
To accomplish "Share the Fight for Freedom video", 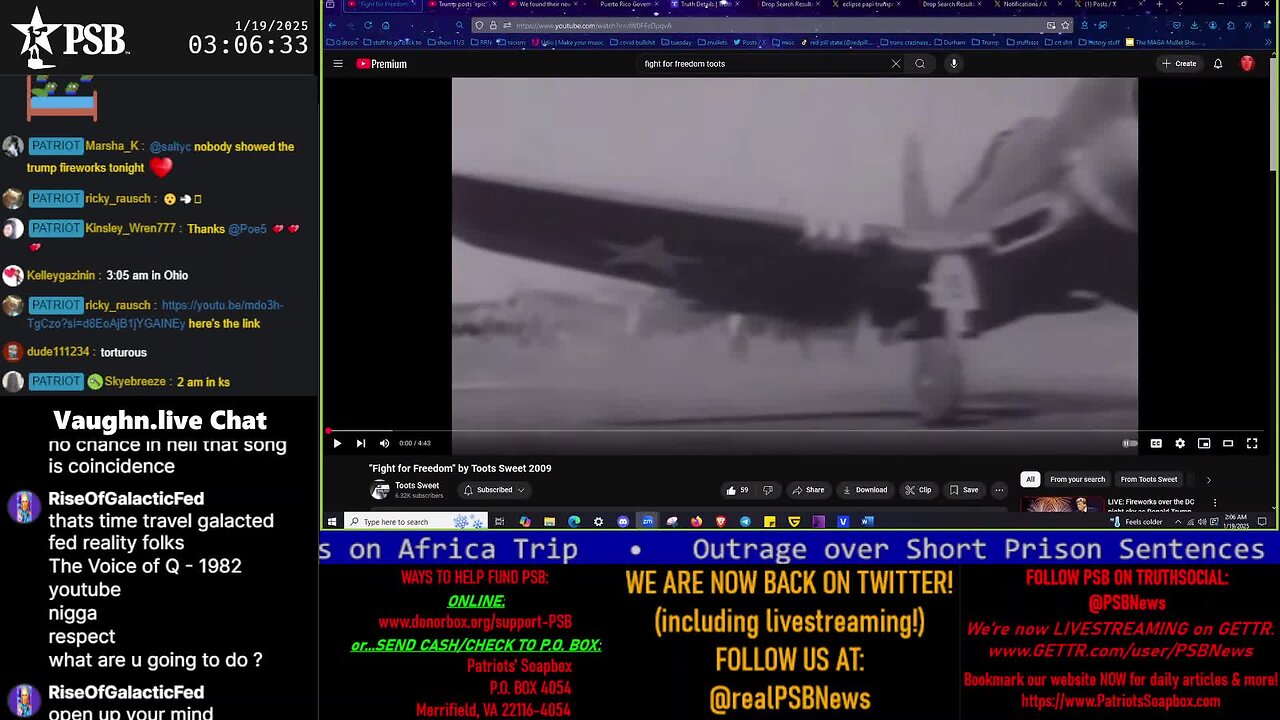I will tap(808, 490).
